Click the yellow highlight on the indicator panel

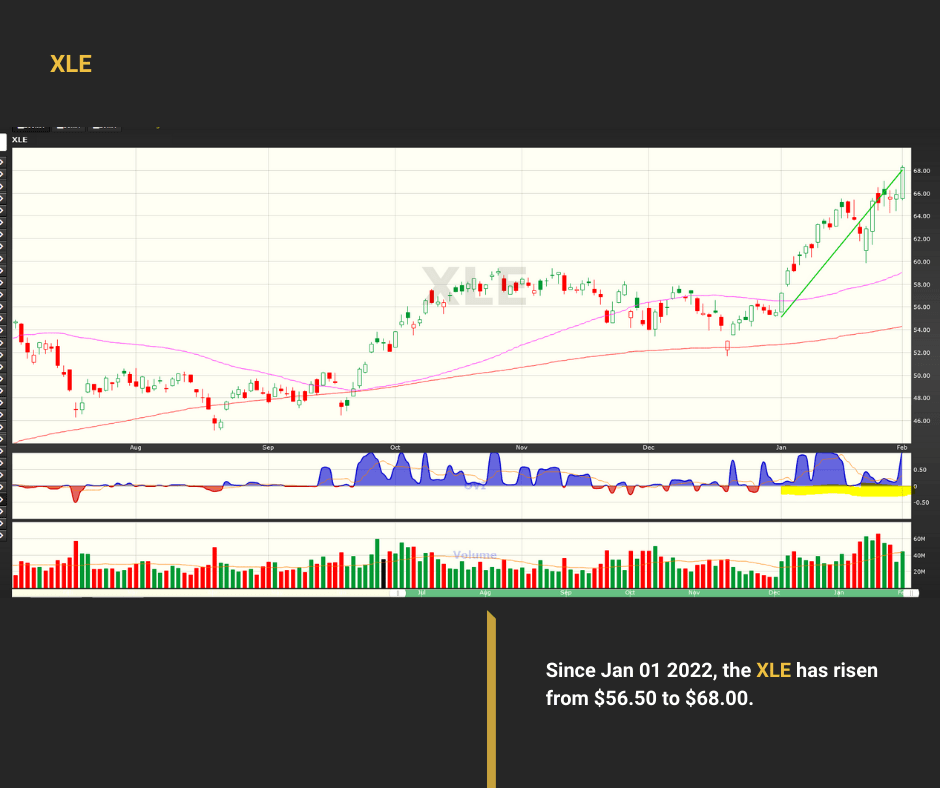click(x=842, y=490)
